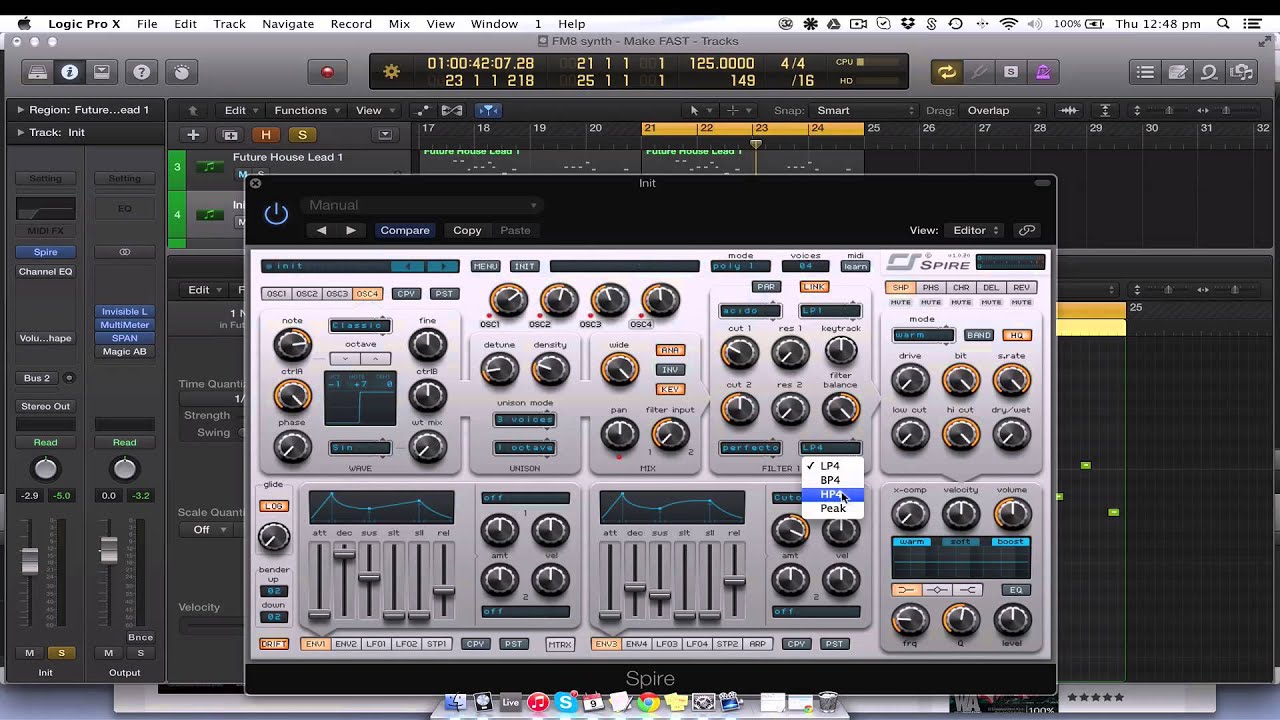Toggle the Solo S button in control bar
The height and width of the screenshot is (720, 1280).
[1011, 72]
